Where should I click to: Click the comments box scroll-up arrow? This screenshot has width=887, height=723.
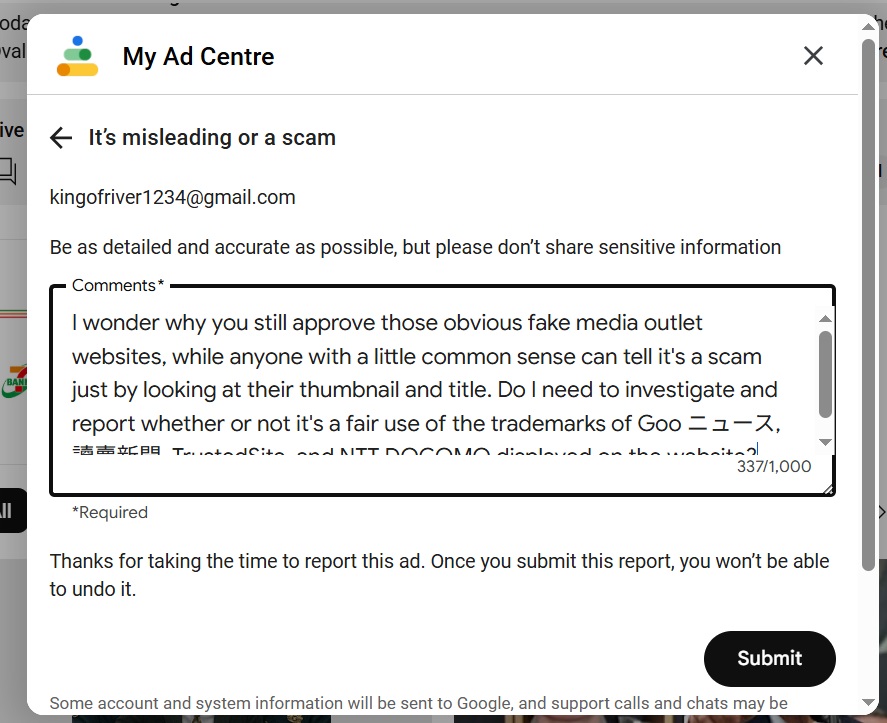click(825, 319)
